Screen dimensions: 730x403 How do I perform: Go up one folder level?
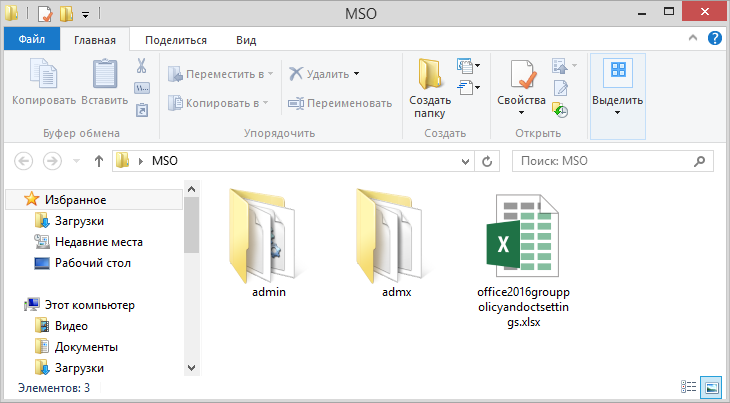point(99,161)
